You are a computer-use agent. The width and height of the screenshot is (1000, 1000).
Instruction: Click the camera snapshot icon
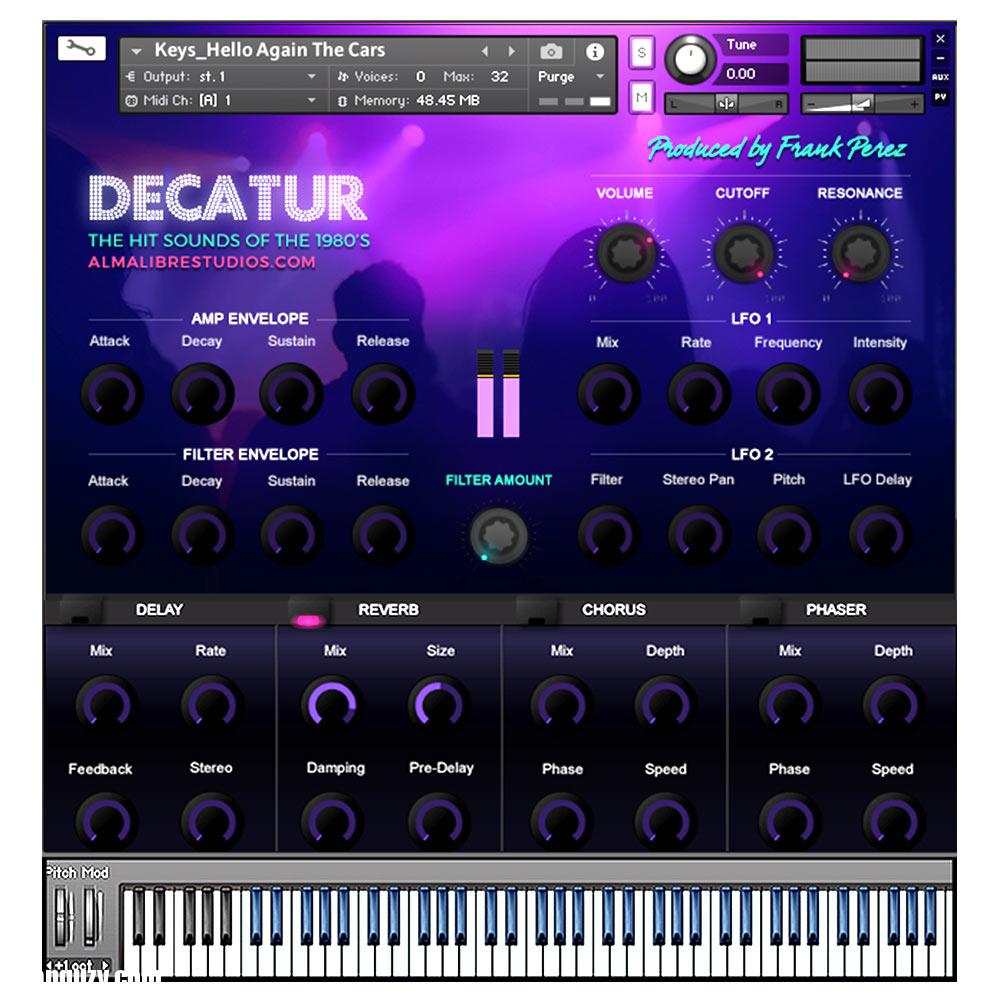click(x=551, y=52)
